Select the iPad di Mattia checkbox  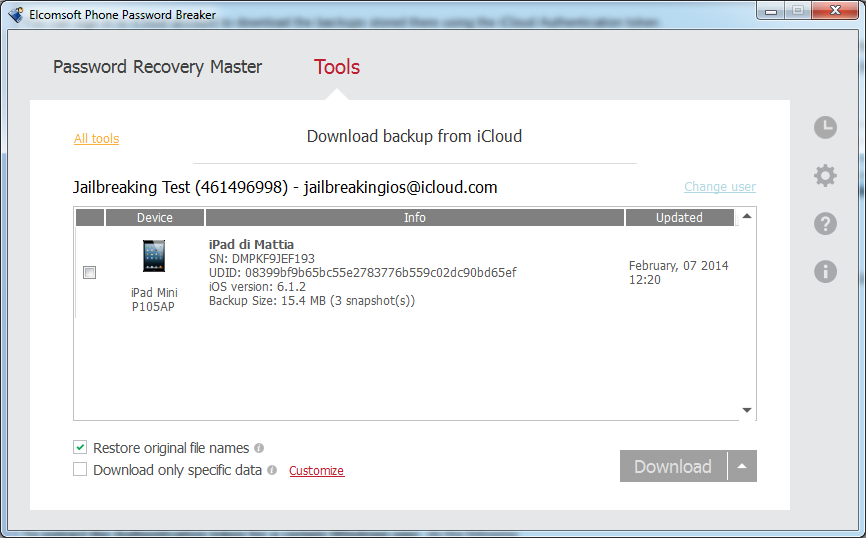[89, 272]
